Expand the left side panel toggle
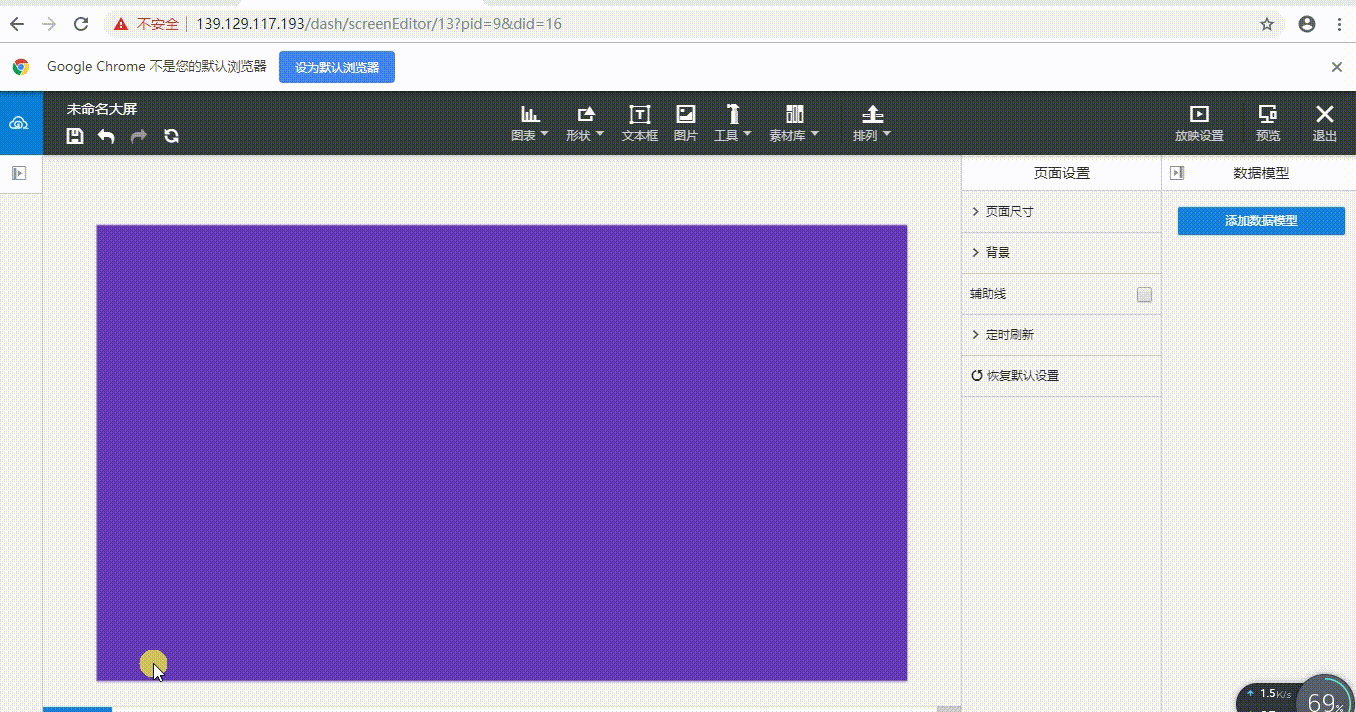Image resolution: width=1356 pixels, height=712 pixels. pyautogui.click(x=19, y=173)
